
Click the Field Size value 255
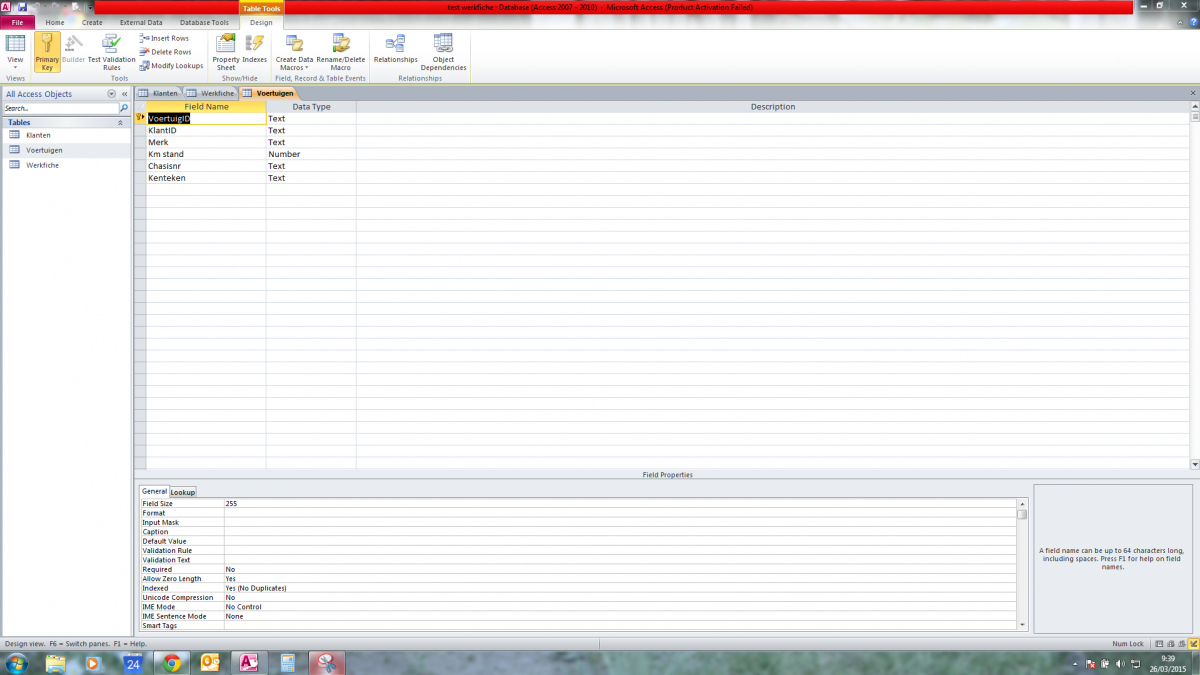tap(620, 503)
